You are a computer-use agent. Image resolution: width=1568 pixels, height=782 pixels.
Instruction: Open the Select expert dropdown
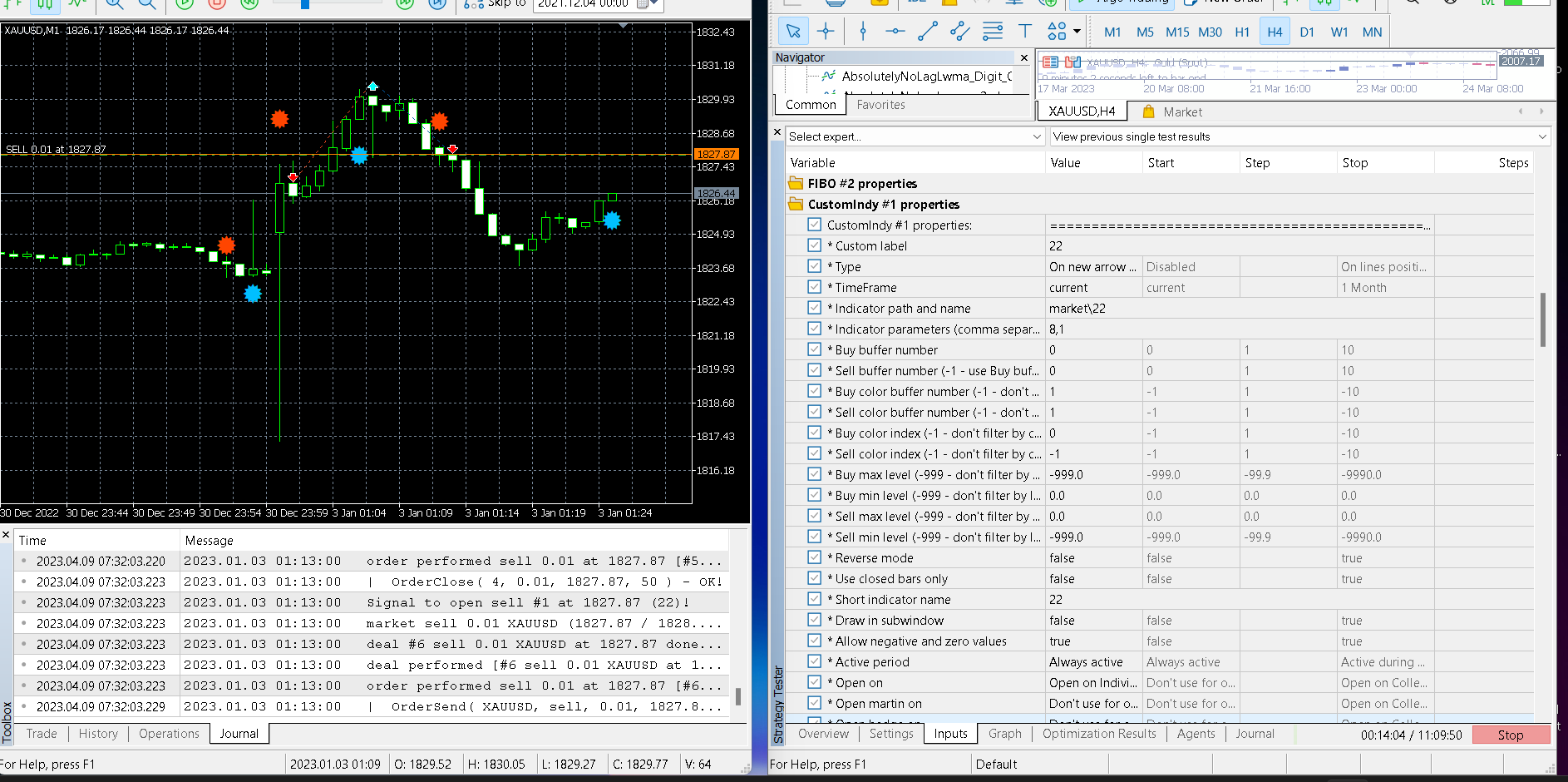tap(915, 136)
